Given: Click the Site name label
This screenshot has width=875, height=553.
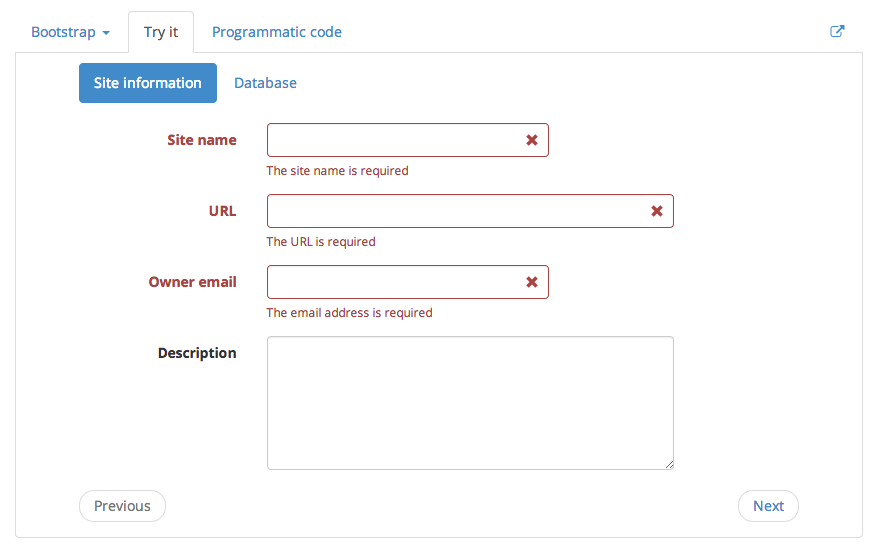Looking at the screenshot, I should (202, 140).
